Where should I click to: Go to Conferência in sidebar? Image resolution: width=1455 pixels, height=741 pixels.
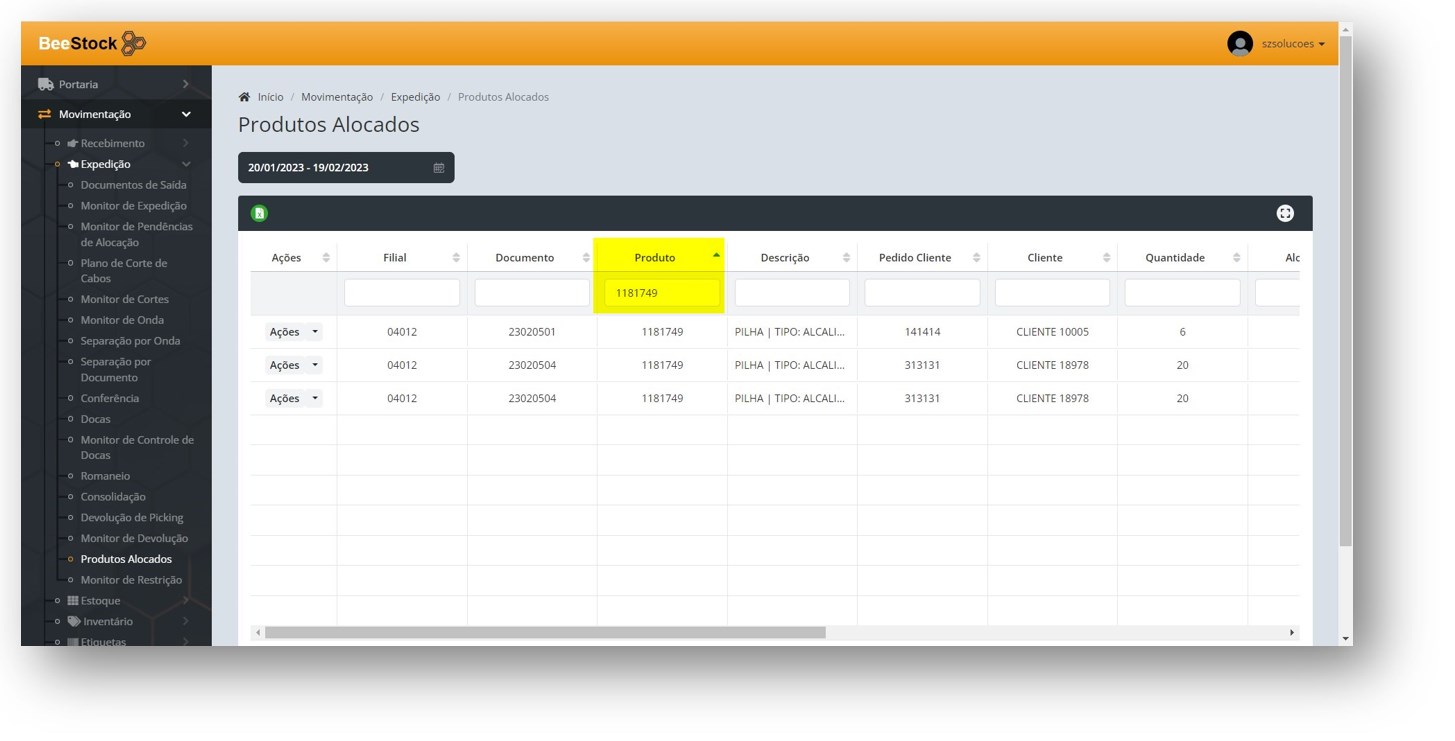tap(109, 398)
